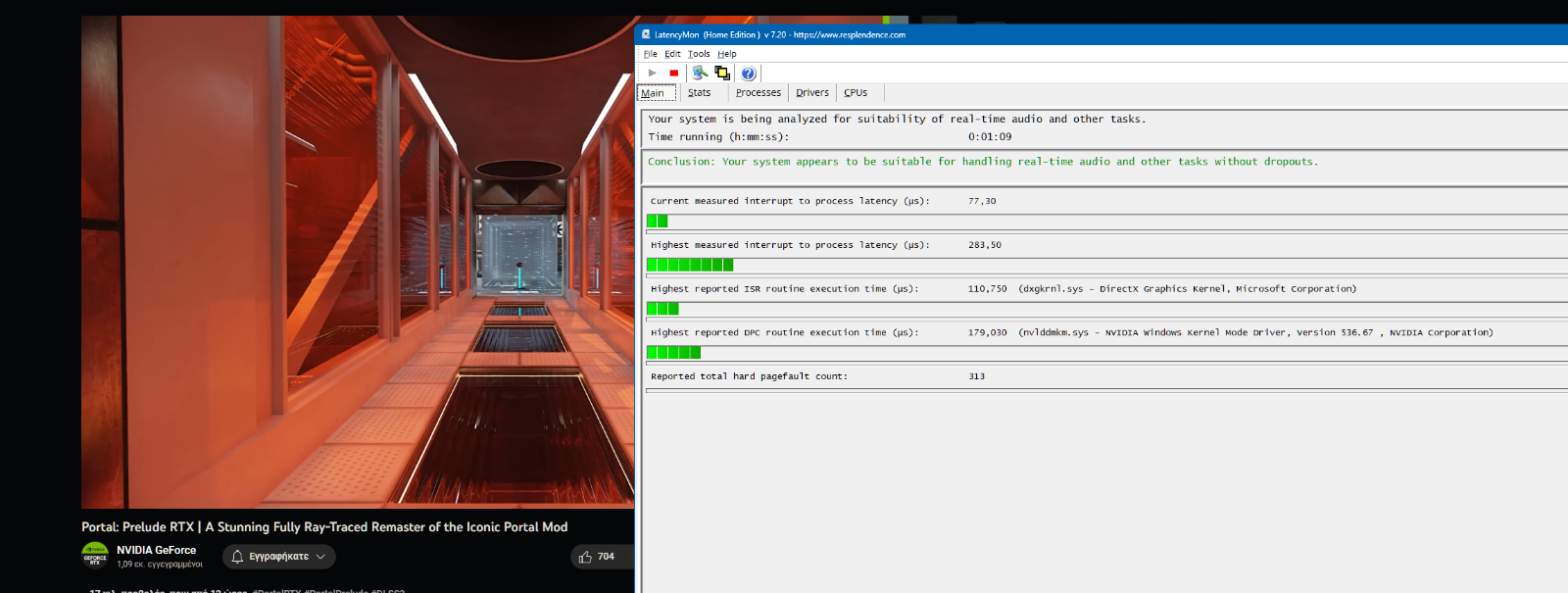Open the File menu in LatencyMon
Image resolution: width=1568 pixels, height=593 pixels.
pos(651,54)
